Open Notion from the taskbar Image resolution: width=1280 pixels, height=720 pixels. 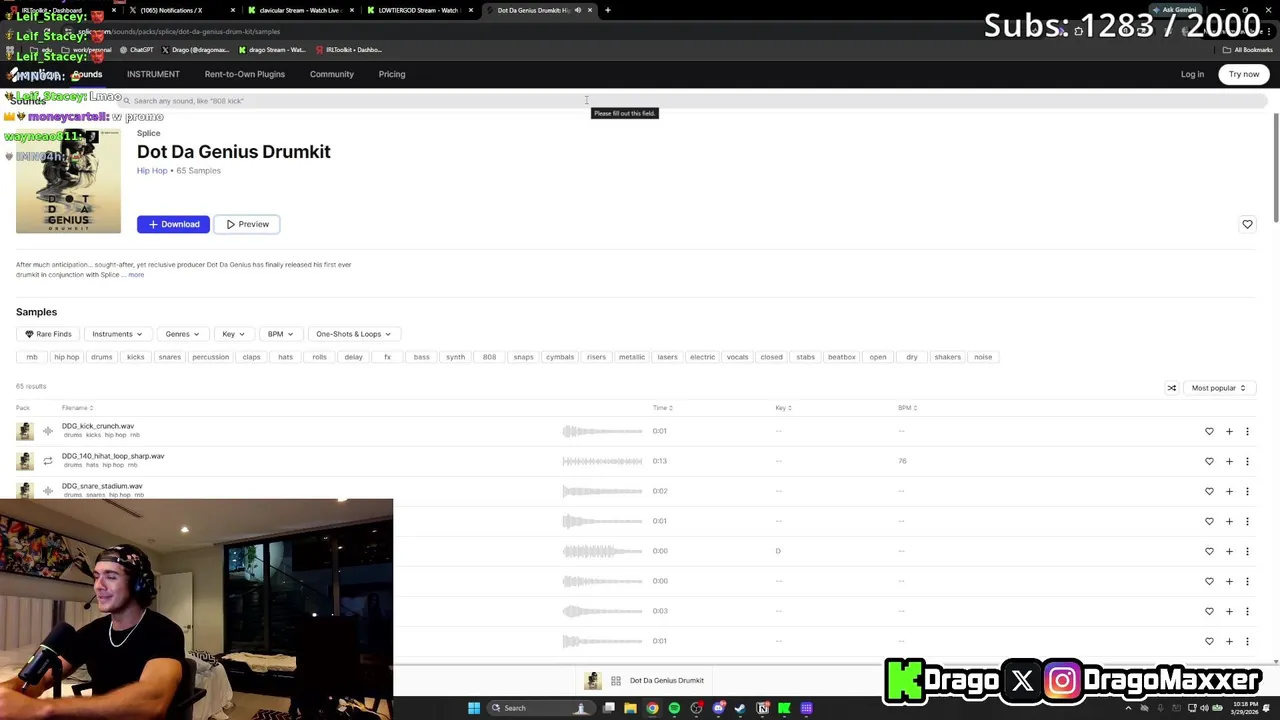click(762, 708)
